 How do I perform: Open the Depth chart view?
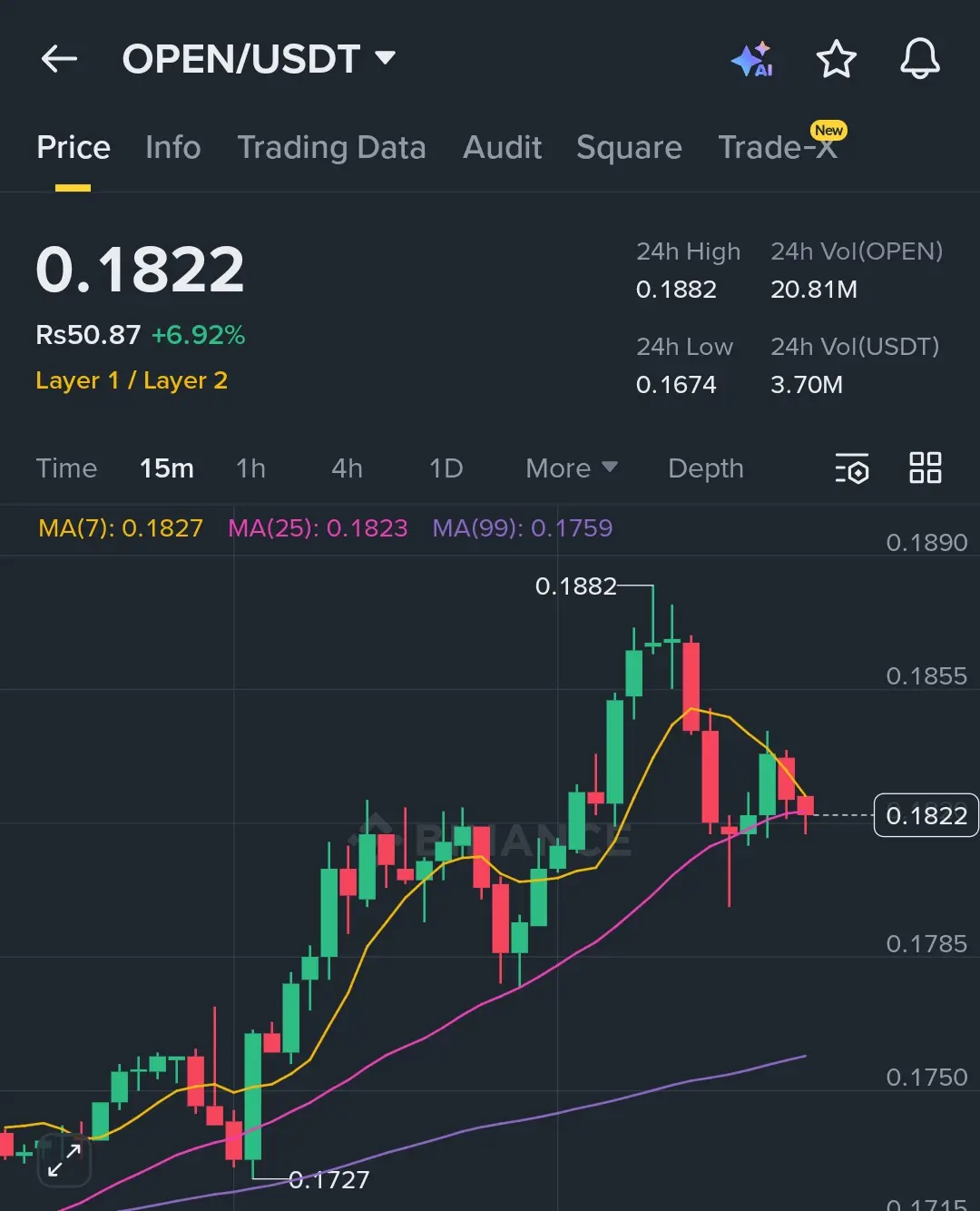(705, 468)
